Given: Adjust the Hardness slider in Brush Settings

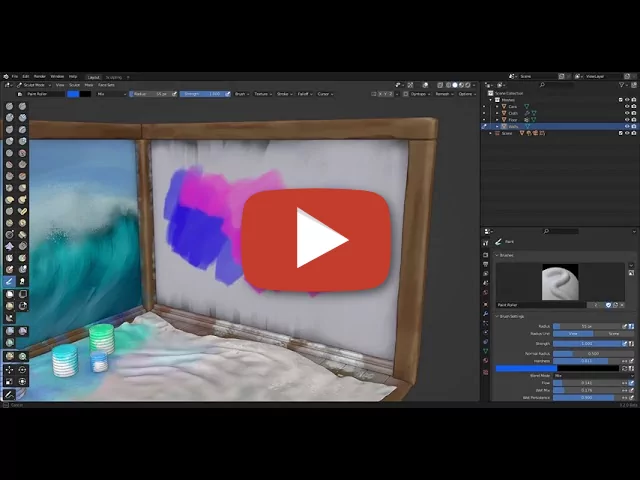Looking at the screenshot, I should point(587,361).
